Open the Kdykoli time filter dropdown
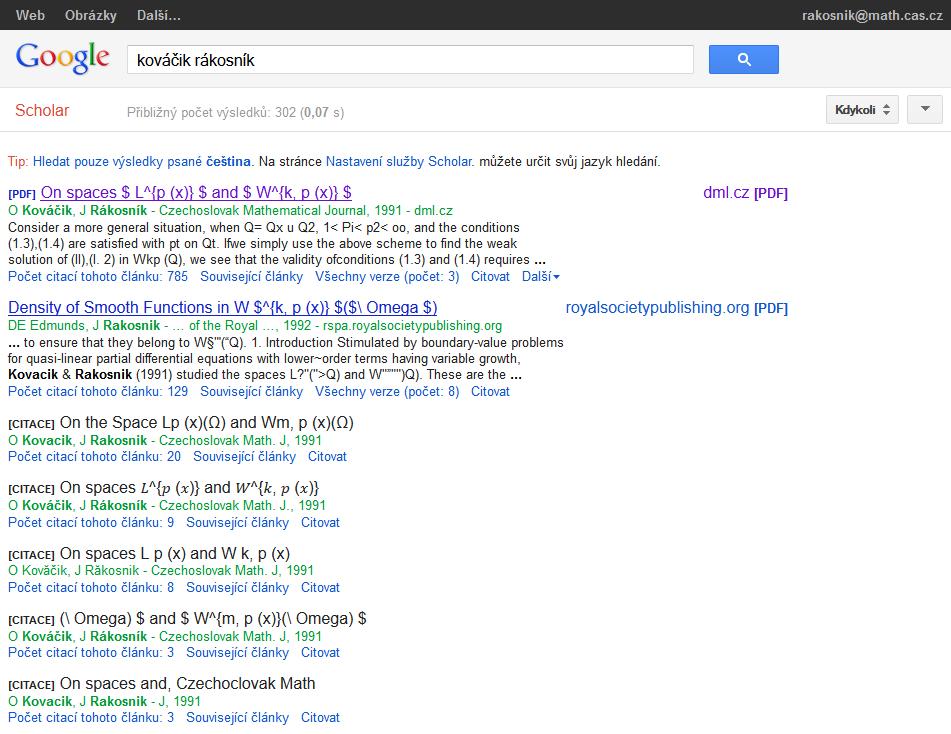The image size is (951, 734). [x=862, y=110]
